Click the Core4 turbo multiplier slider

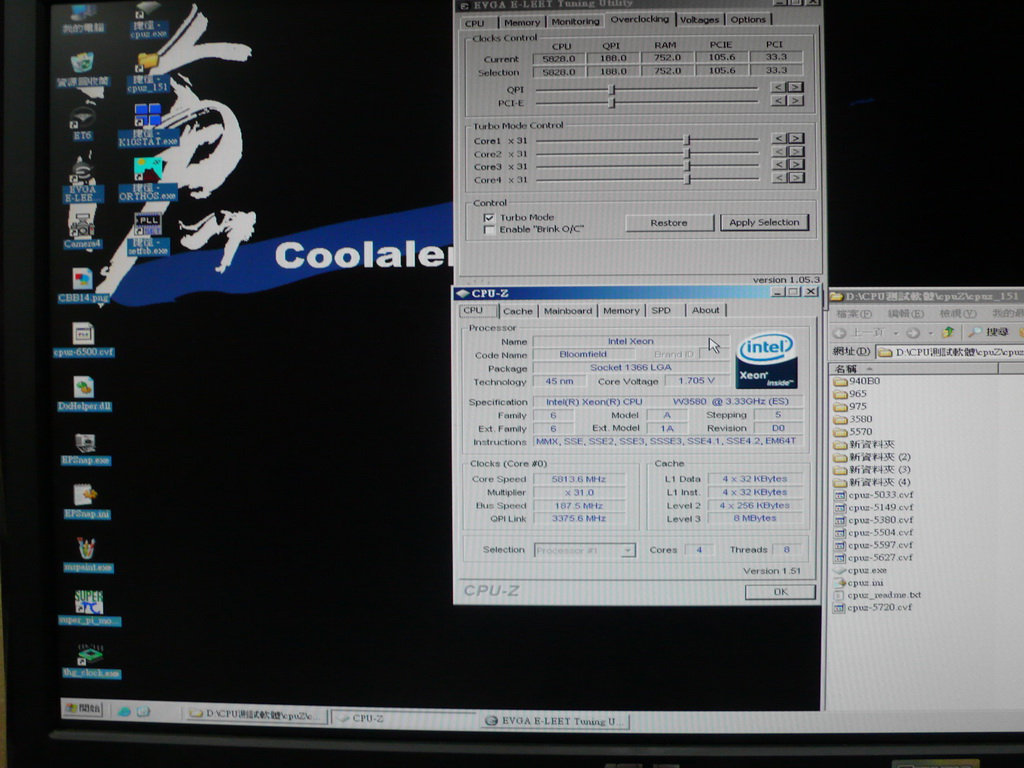pos(686,179)
